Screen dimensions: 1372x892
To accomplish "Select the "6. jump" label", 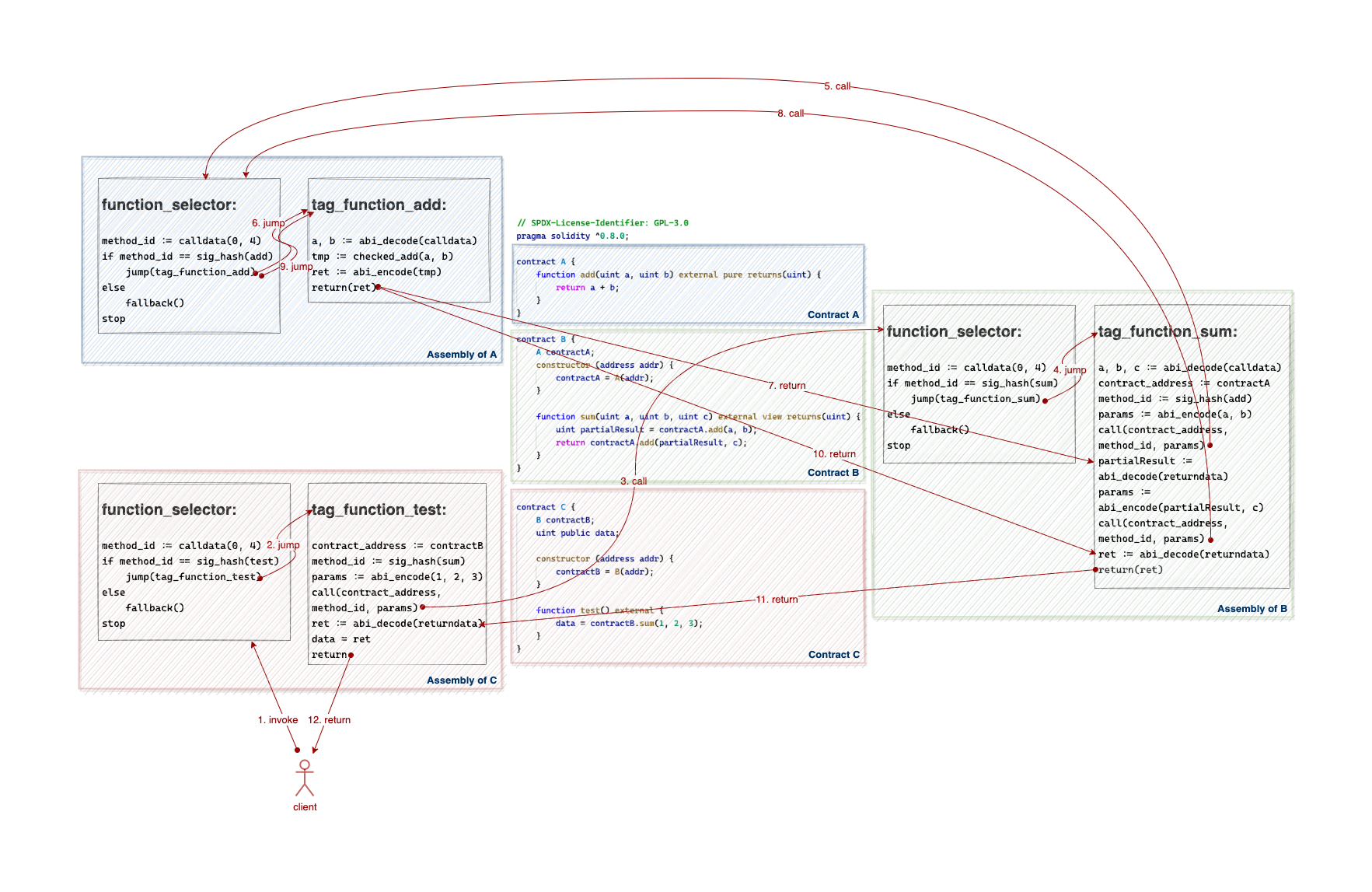I will pos(268,223).
